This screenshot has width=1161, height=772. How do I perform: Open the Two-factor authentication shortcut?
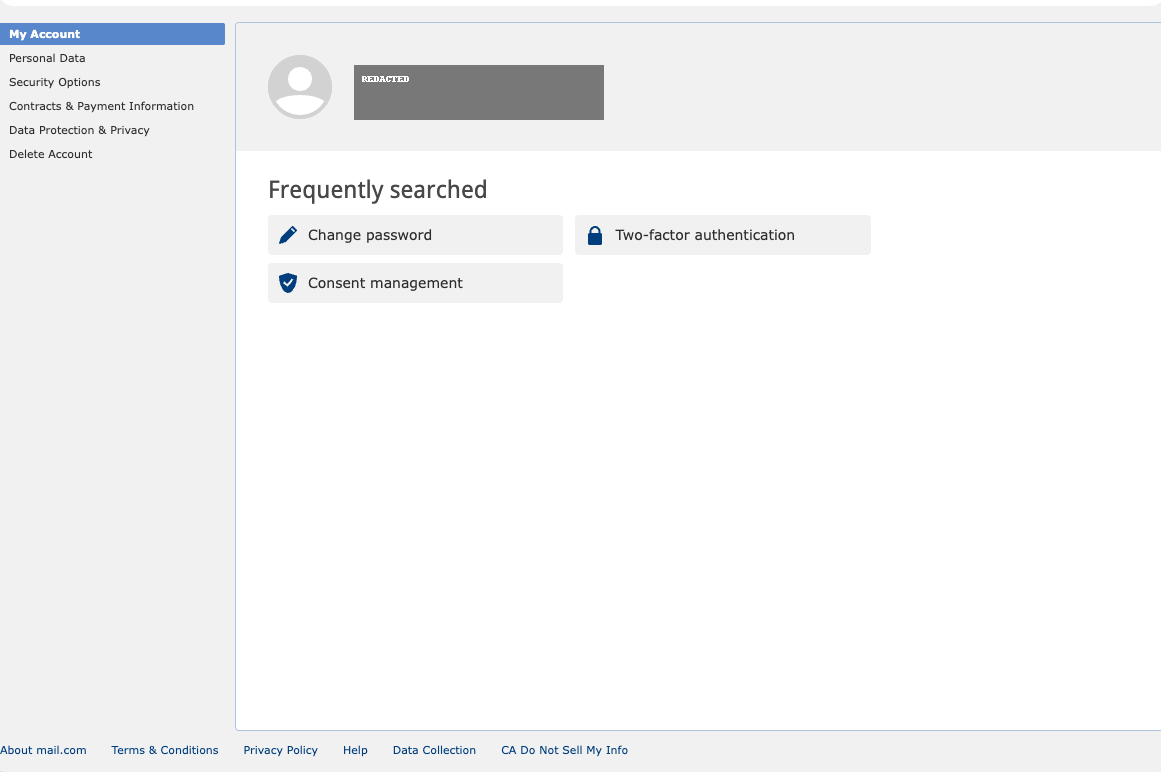pos(723,235)
